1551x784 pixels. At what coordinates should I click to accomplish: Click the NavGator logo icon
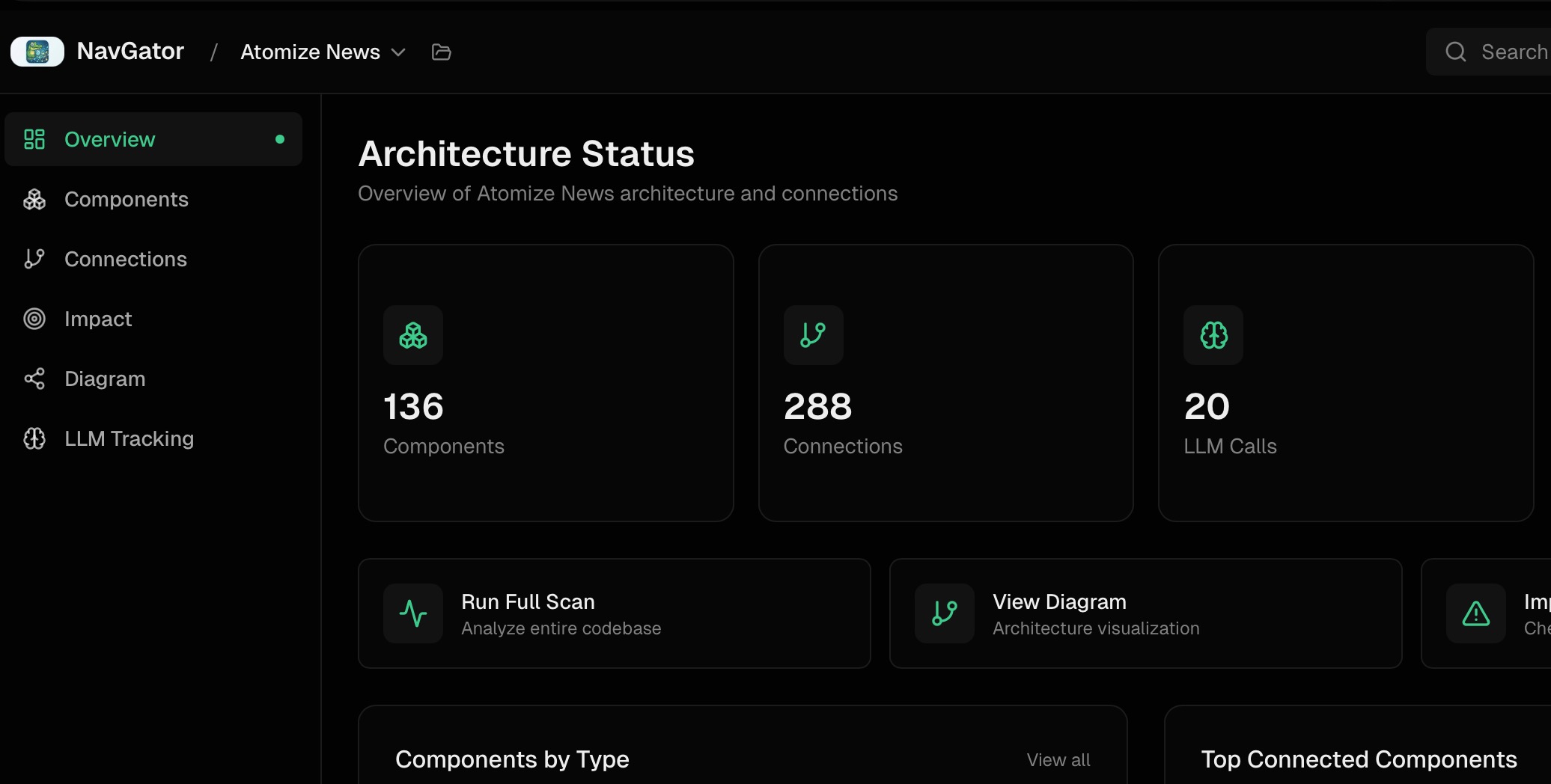tap(37, 52)
